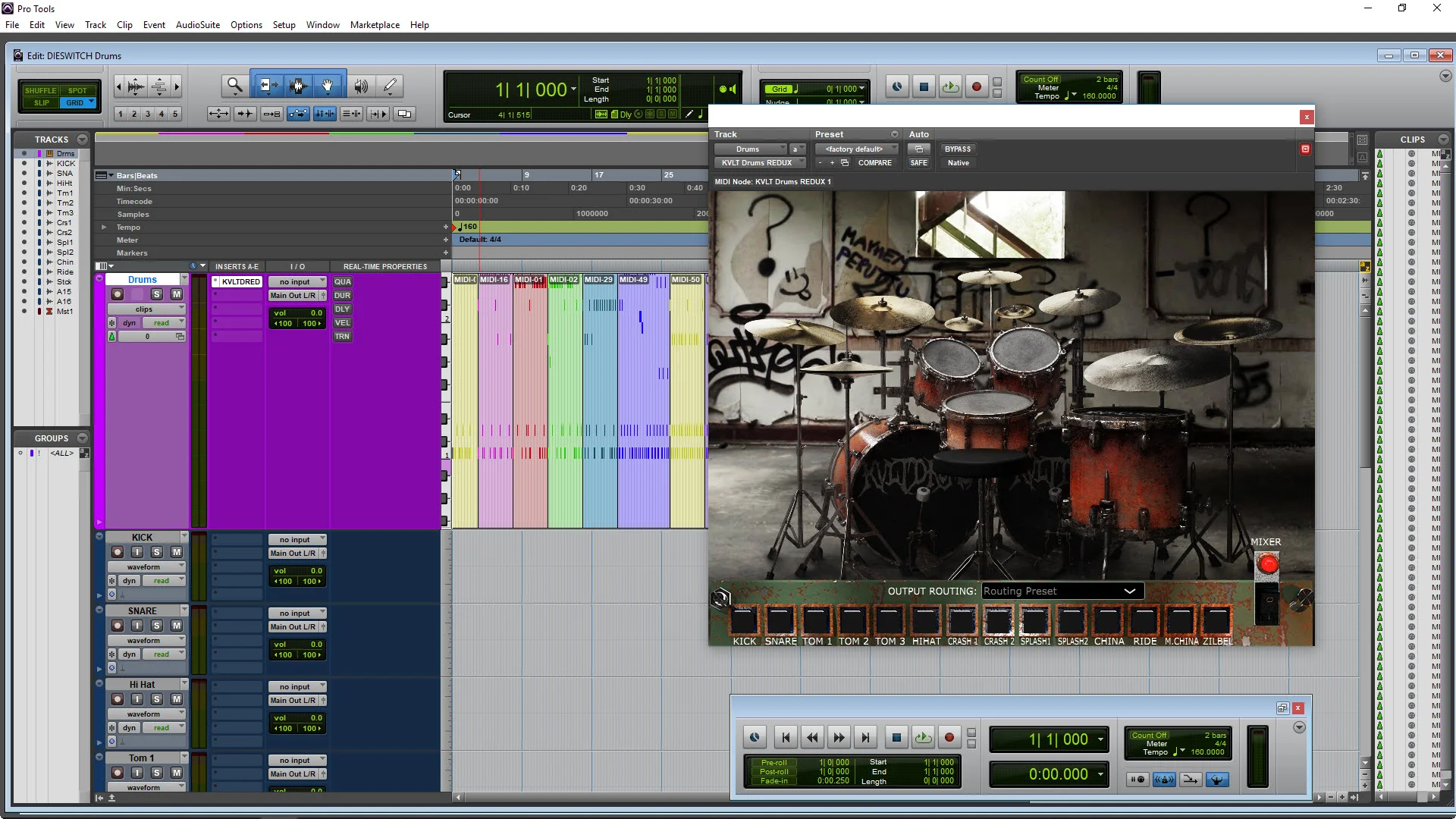This screenshot has height=819, width=1456.
Task: Click the QUA real-time property button
Action: (343, 281)
